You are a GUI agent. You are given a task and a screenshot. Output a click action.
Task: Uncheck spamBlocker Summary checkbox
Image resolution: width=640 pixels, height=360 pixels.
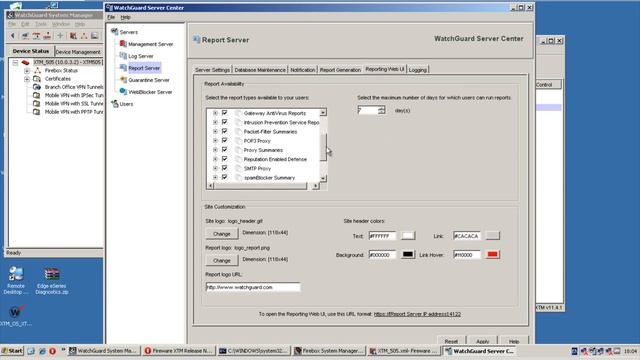point(224,177)
